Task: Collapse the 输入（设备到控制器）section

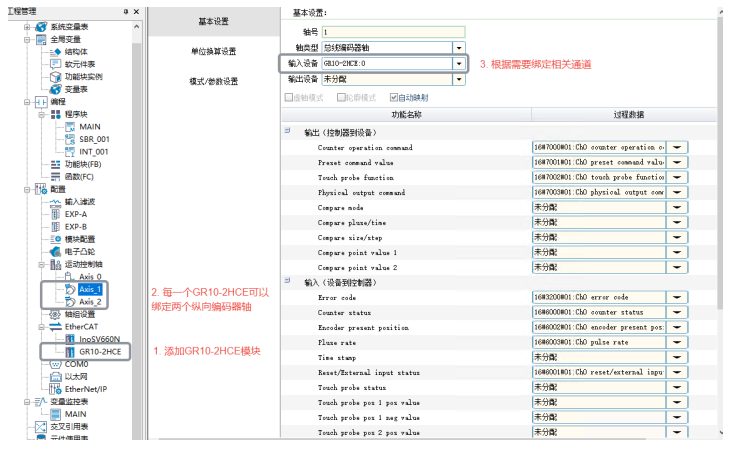Action: (x=287, y=281)
